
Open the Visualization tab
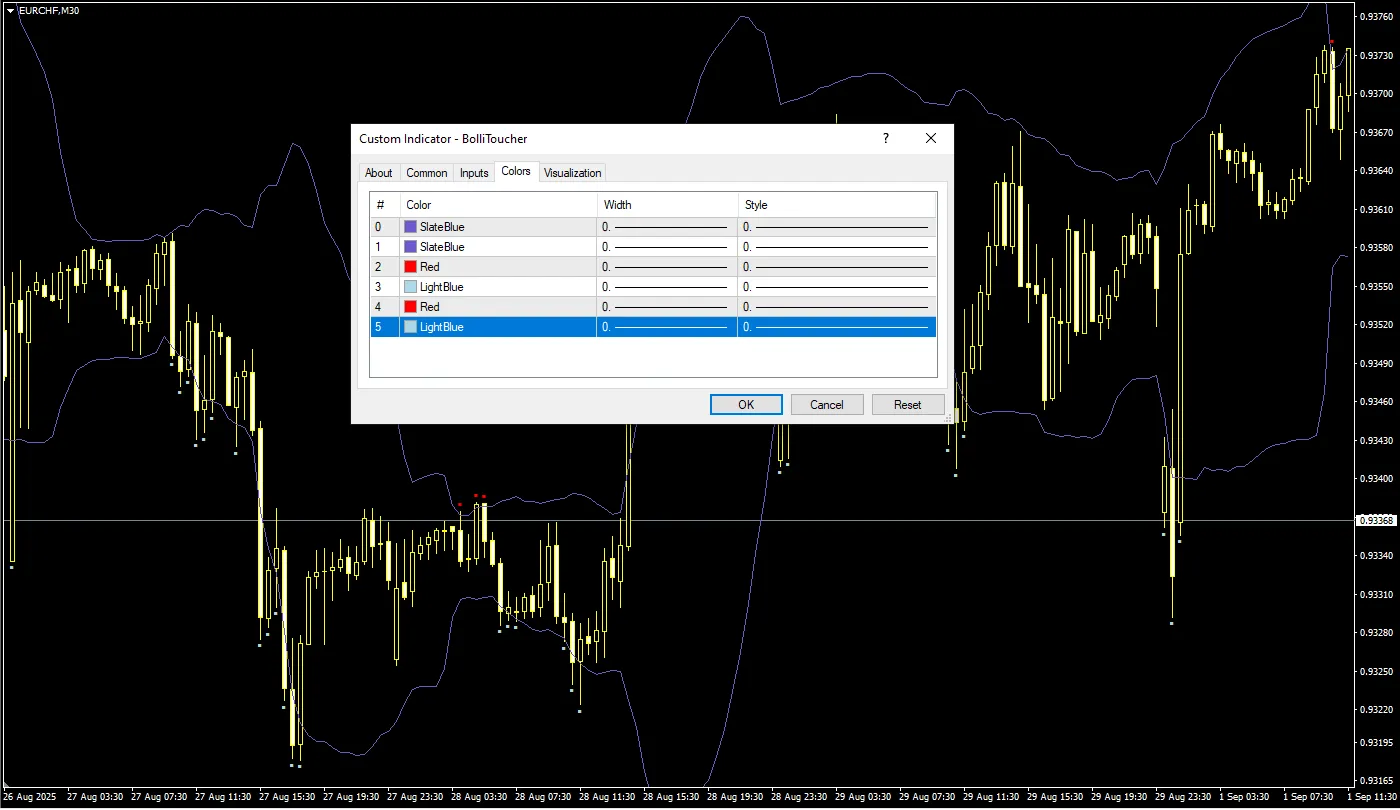pyautogui.click(x=573, y=173)
